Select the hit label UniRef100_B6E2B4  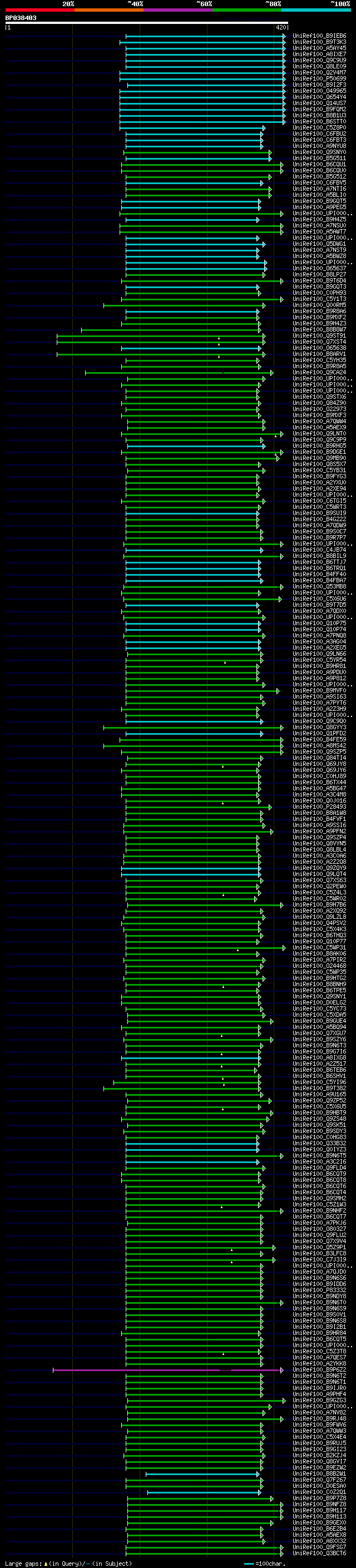pyautogui.click(x=319, y=1529)
